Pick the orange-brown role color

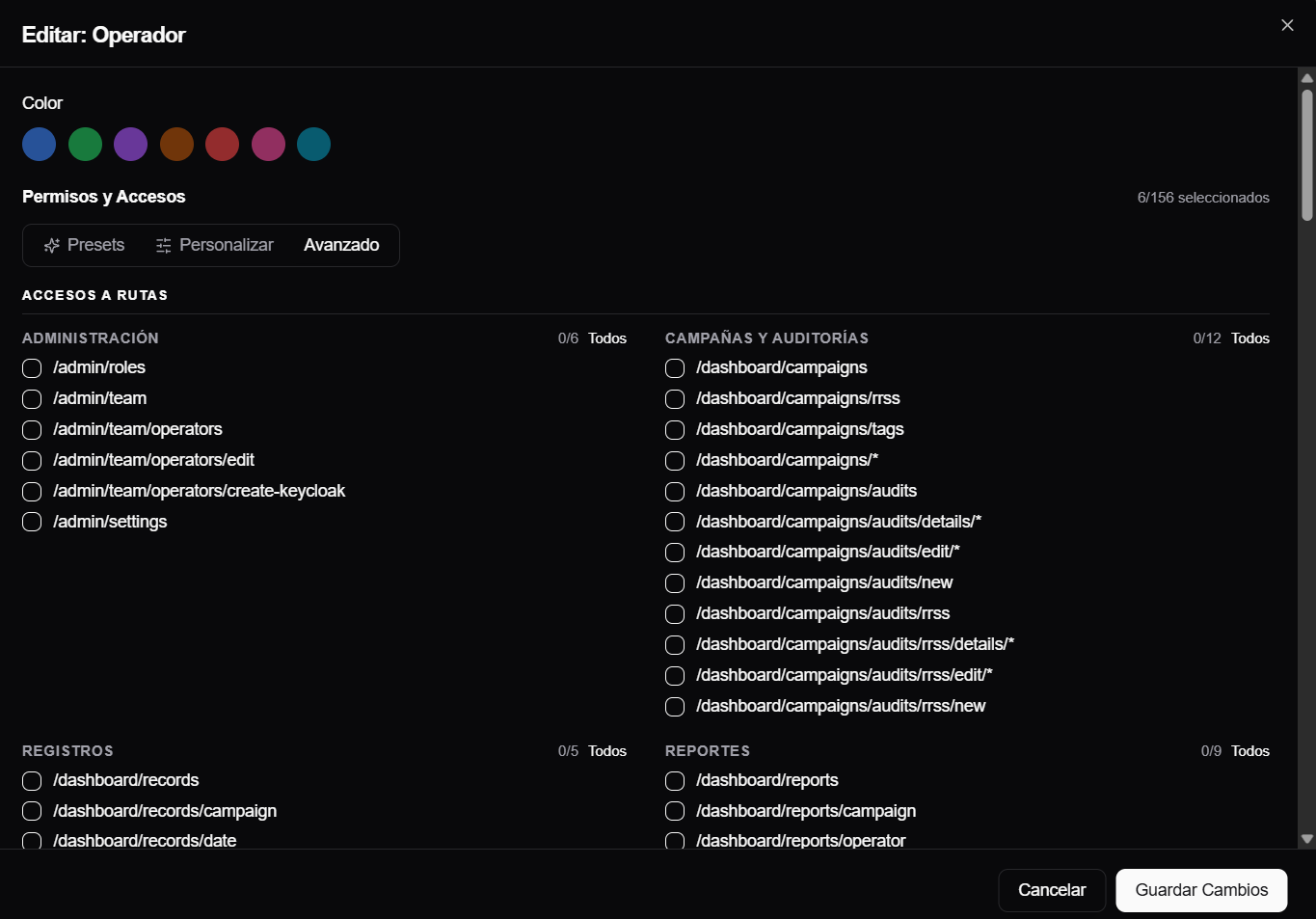tap(176, 145)
